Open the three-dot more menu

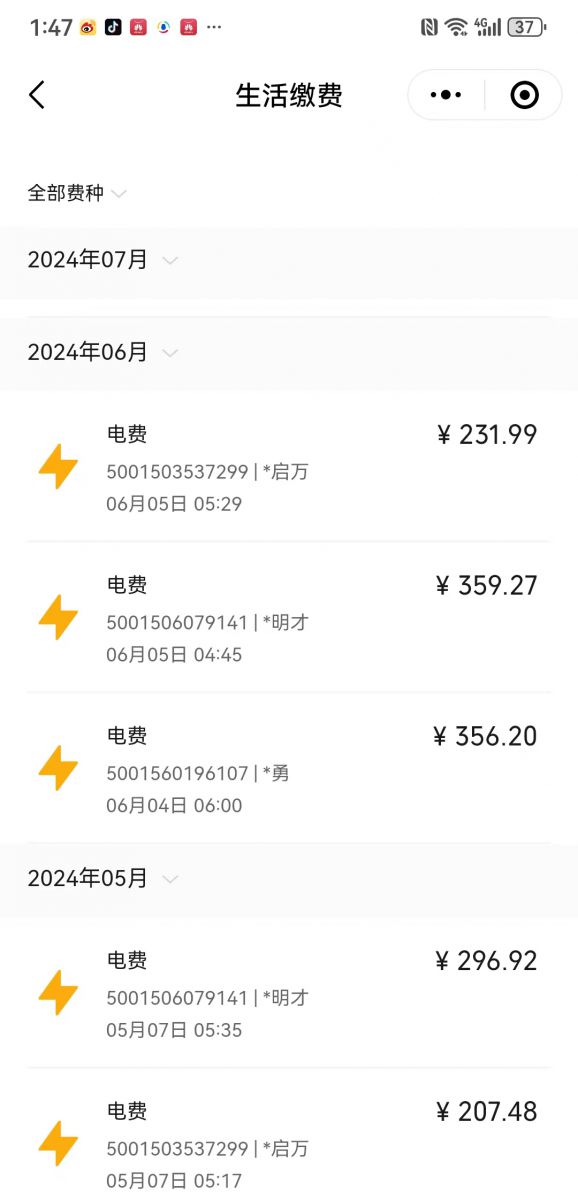[x=446, y=95]
